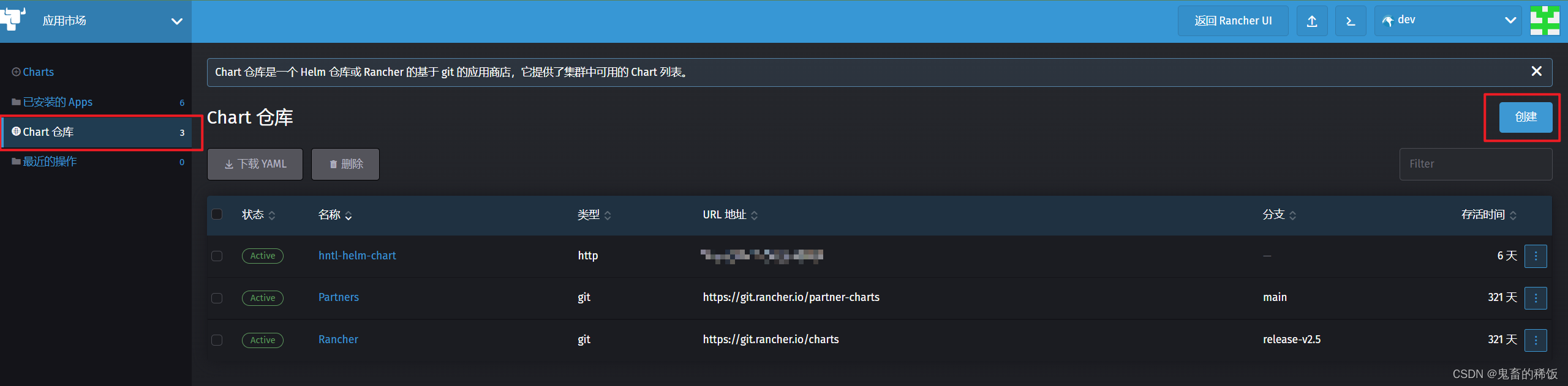Click the http type cell for hntl-helm-chart
Viewport: 1568px width, 386px height.
[x=588, y=256]
